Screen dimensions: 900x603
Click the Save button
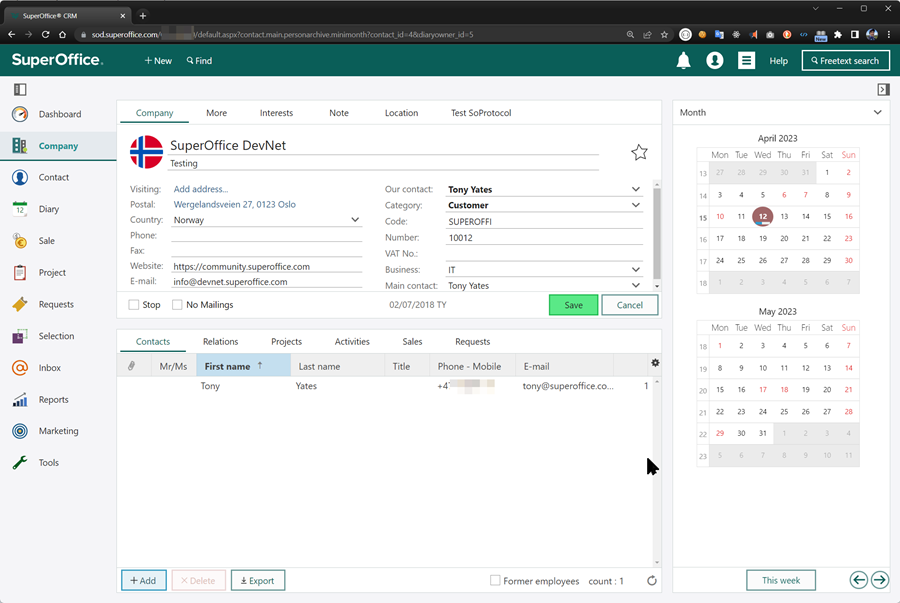coord(573,305)
